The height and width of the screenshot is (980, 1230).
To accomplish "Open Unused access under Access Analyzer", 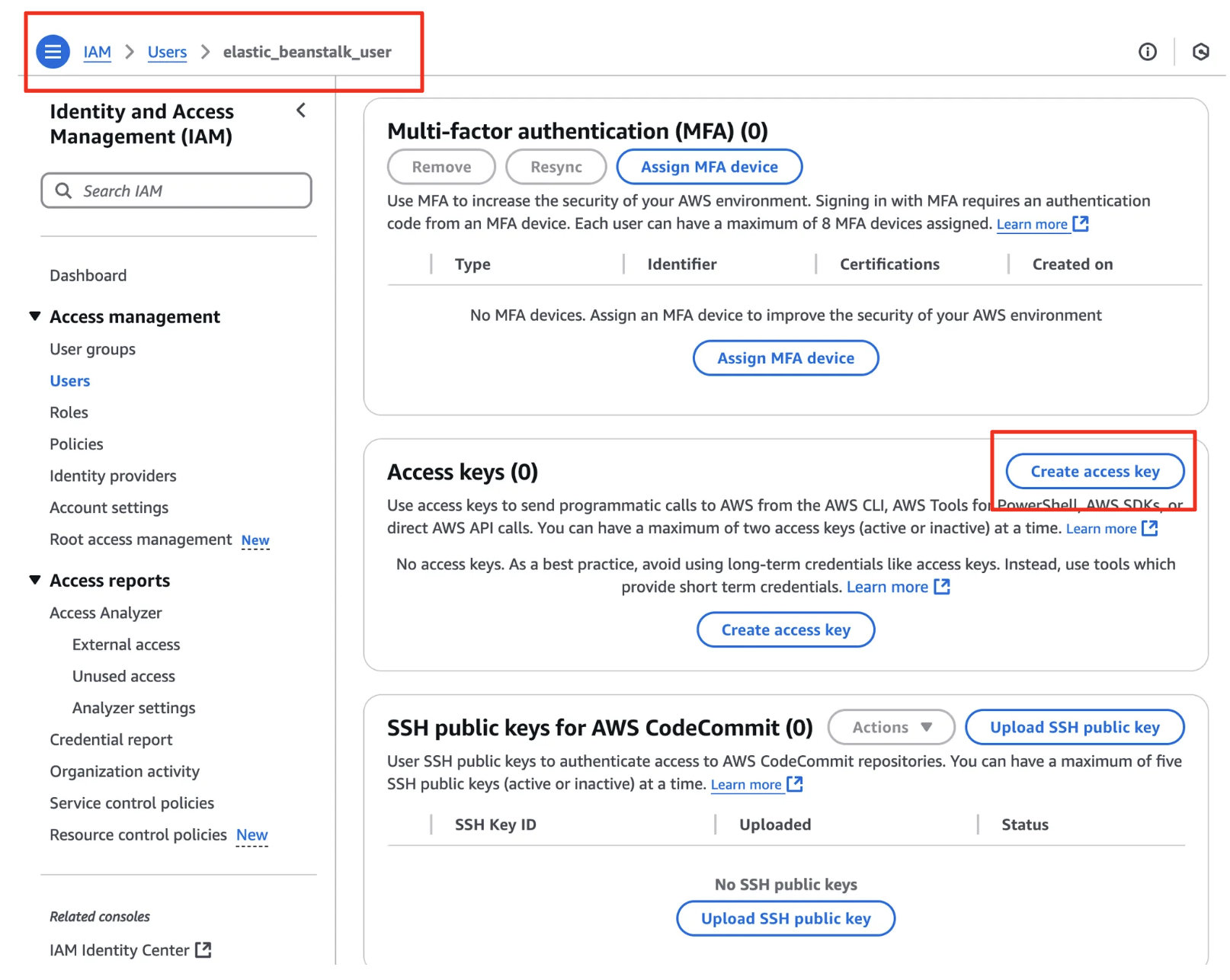I will (x=123, y=676).
